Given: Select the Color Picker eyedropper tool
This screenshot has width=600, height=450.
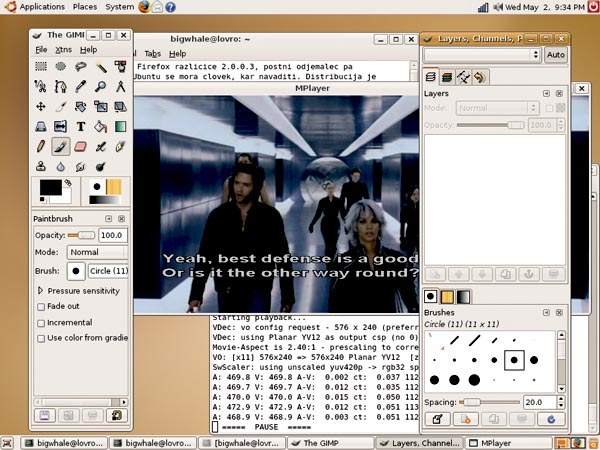Looking at the screenshot, I should (x=81, y=86).
